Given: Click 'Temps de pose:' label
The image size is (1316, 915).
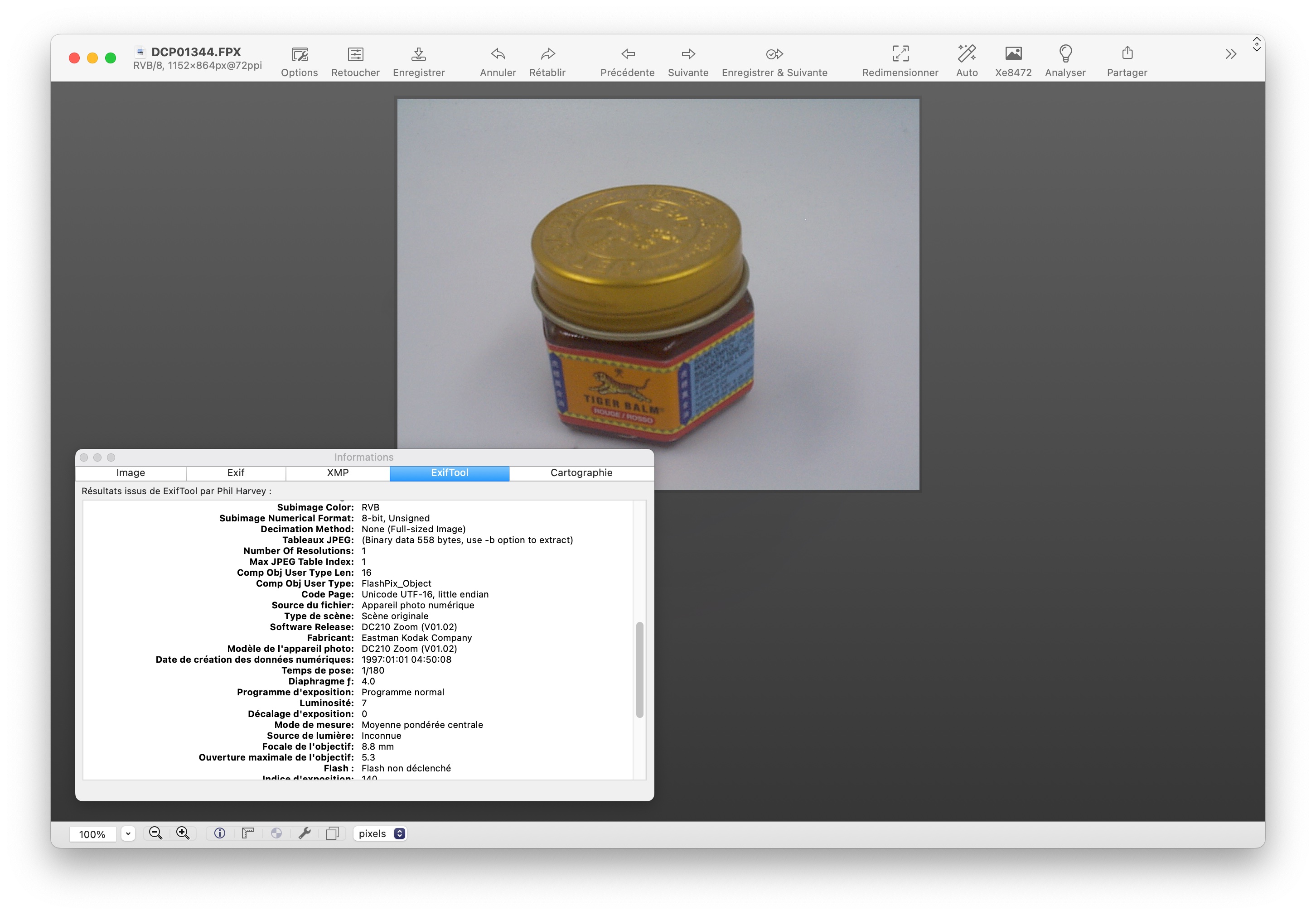Looking at the screenshot, I should [318, 670].
